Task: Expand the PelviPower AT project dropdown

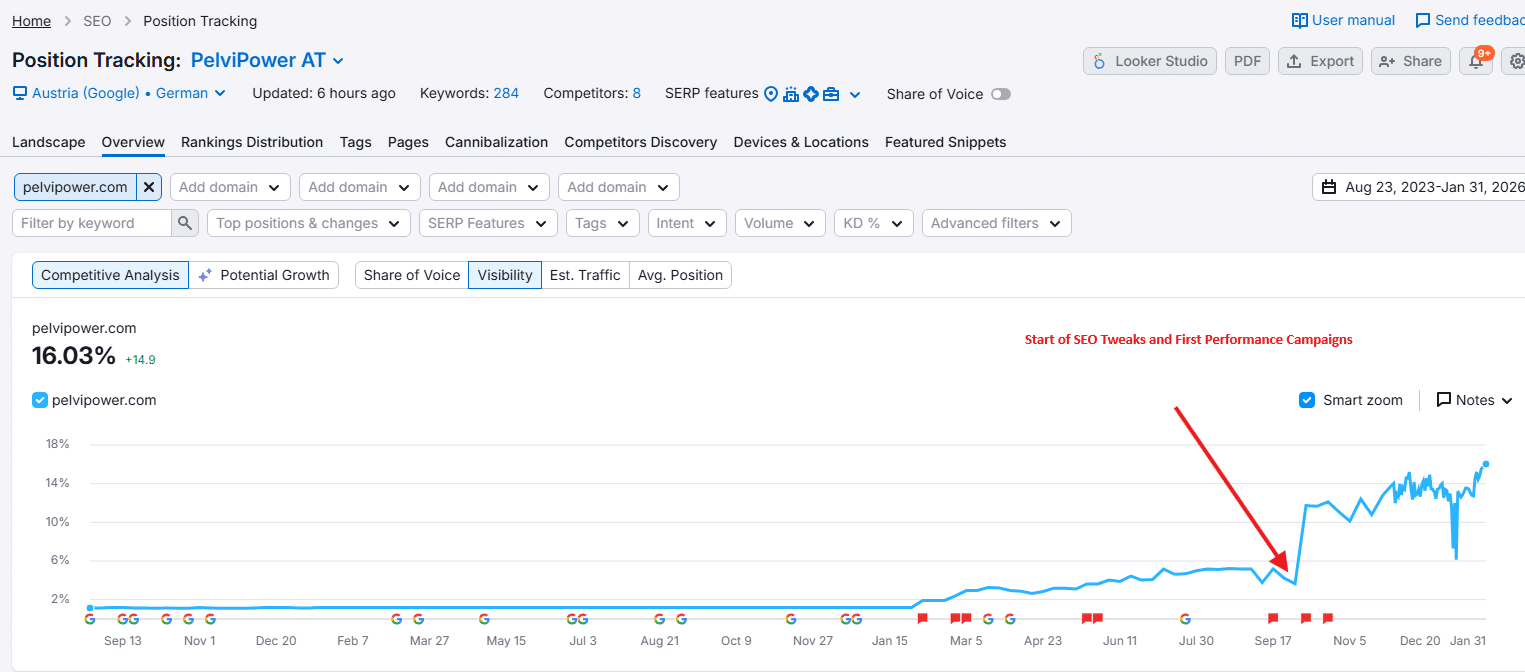Action: click(268, 60)
